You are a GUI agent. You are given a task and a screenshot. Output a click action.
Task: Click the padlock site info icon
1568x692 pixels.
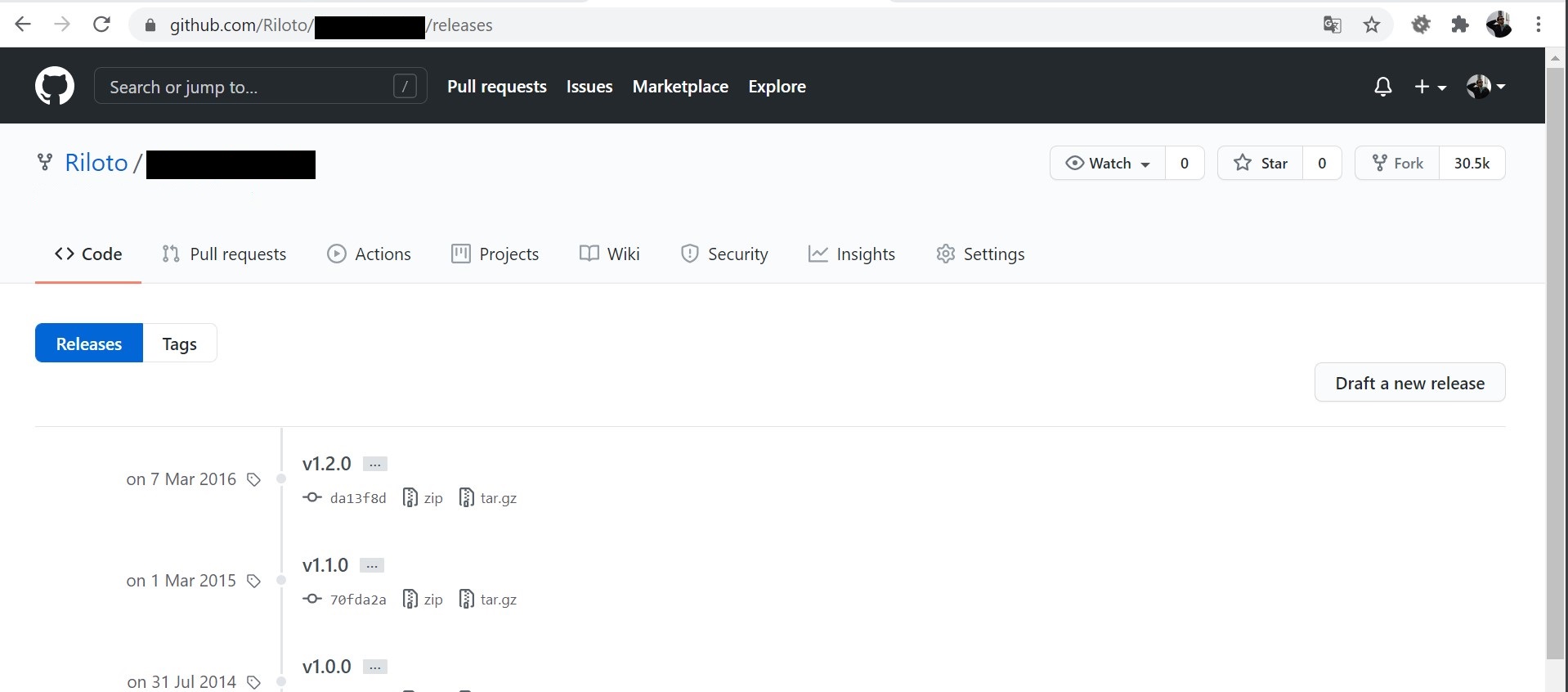point(150,25)
